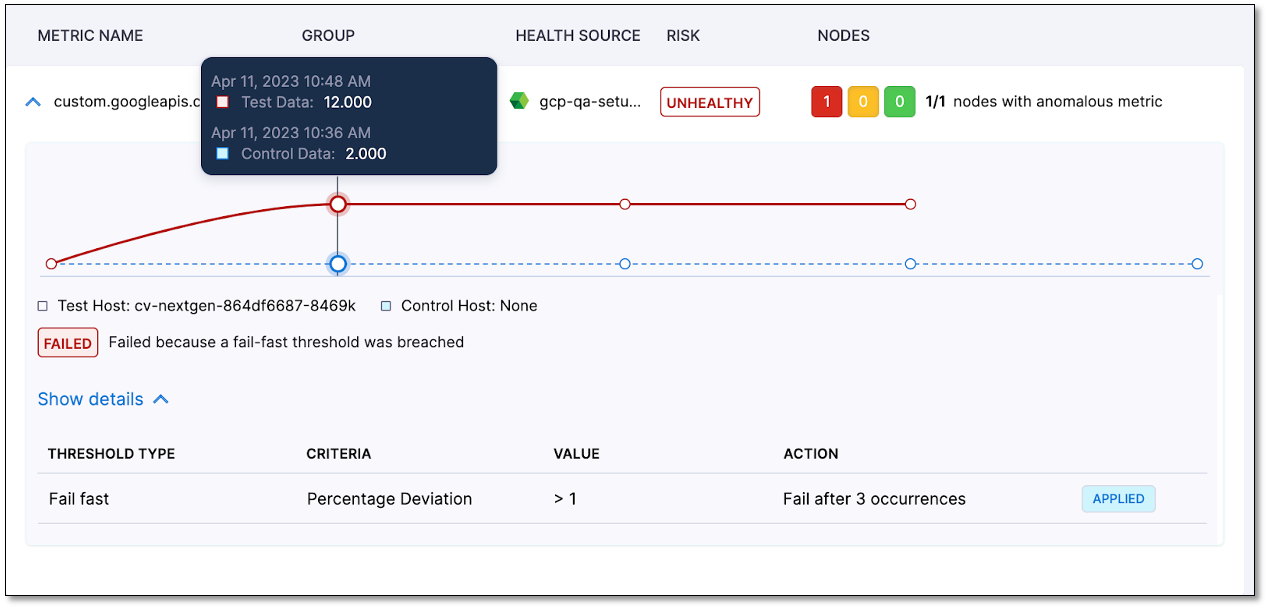The height and width of the screenshot is (610, 1268).
Task: Click the Test Data marker in tooltip
Action: click(222, 102)
